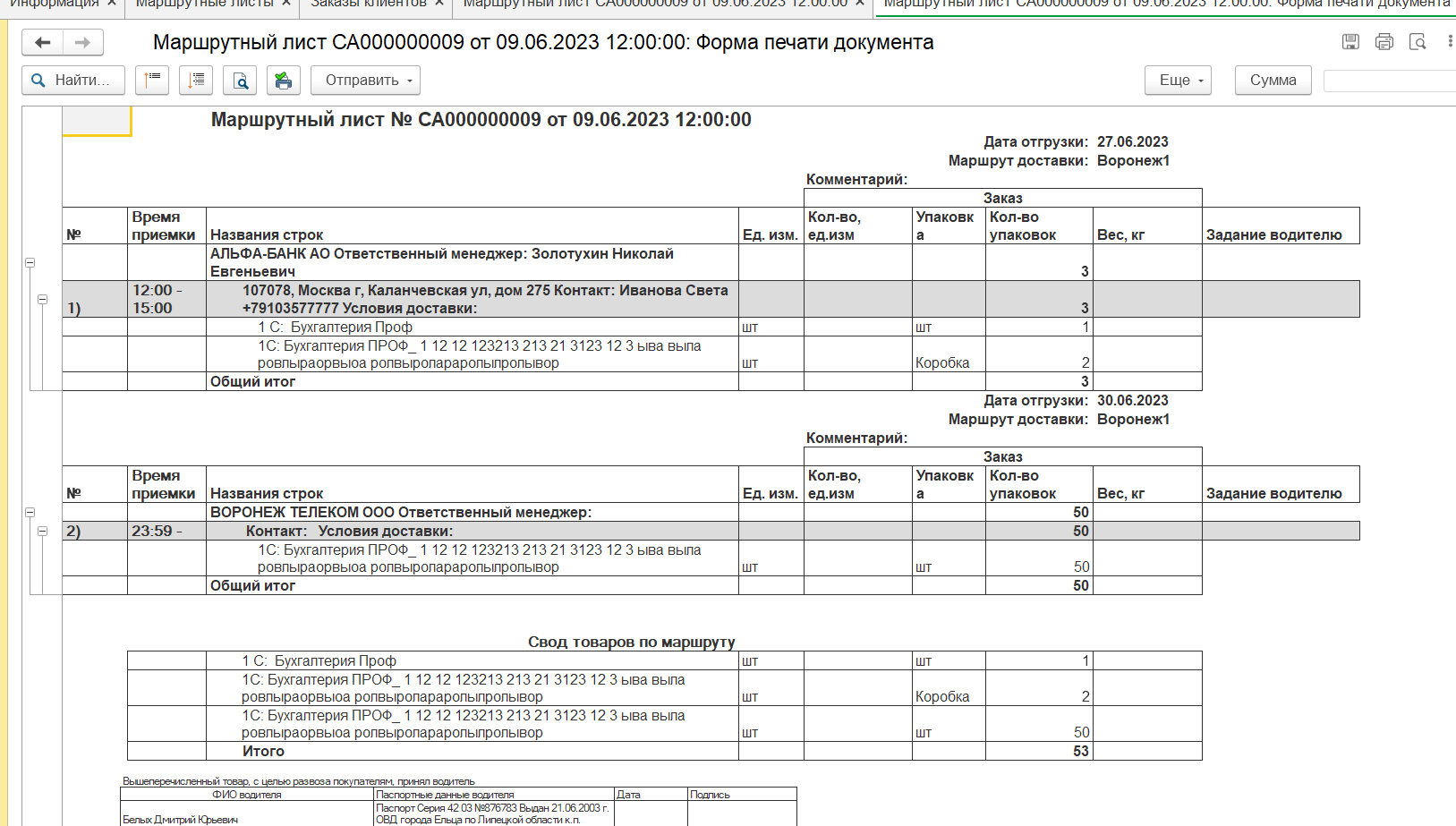
Task: Focus the sum field beside Сумма
Action: pos(1390,80)
